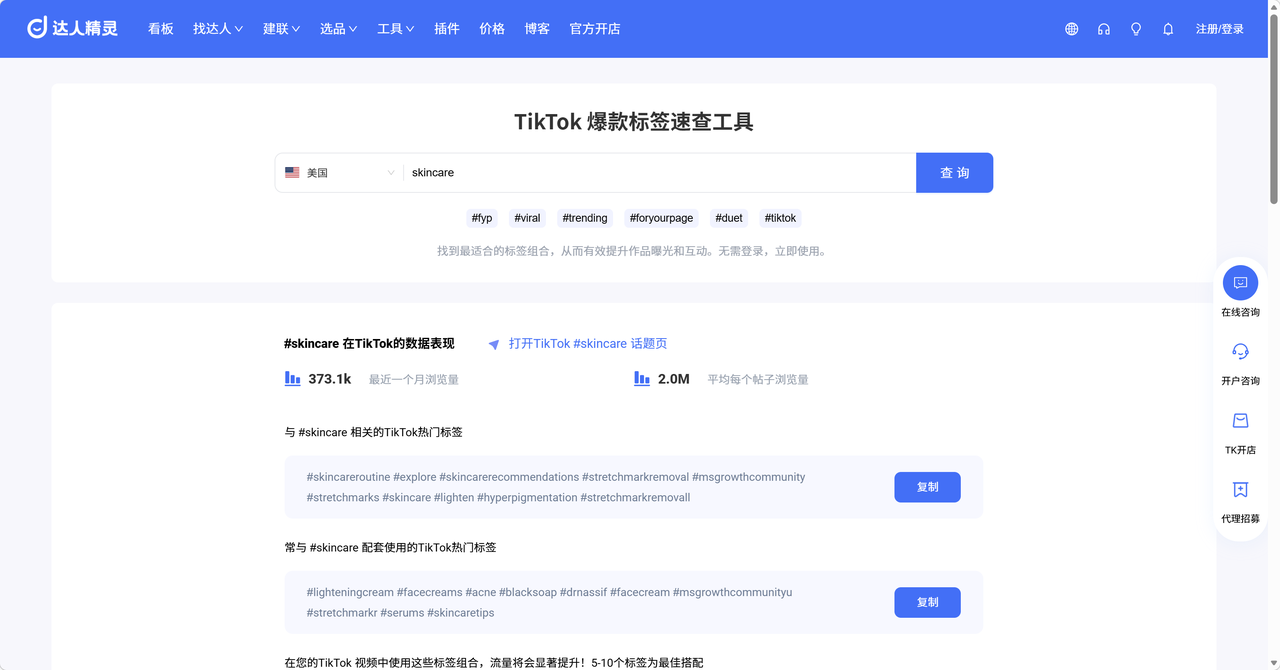Image resolution: width=1280 pixels, height=670 pixels.
Task: Click the lightbulb icon in header
Action: [x=1135, y=29]
